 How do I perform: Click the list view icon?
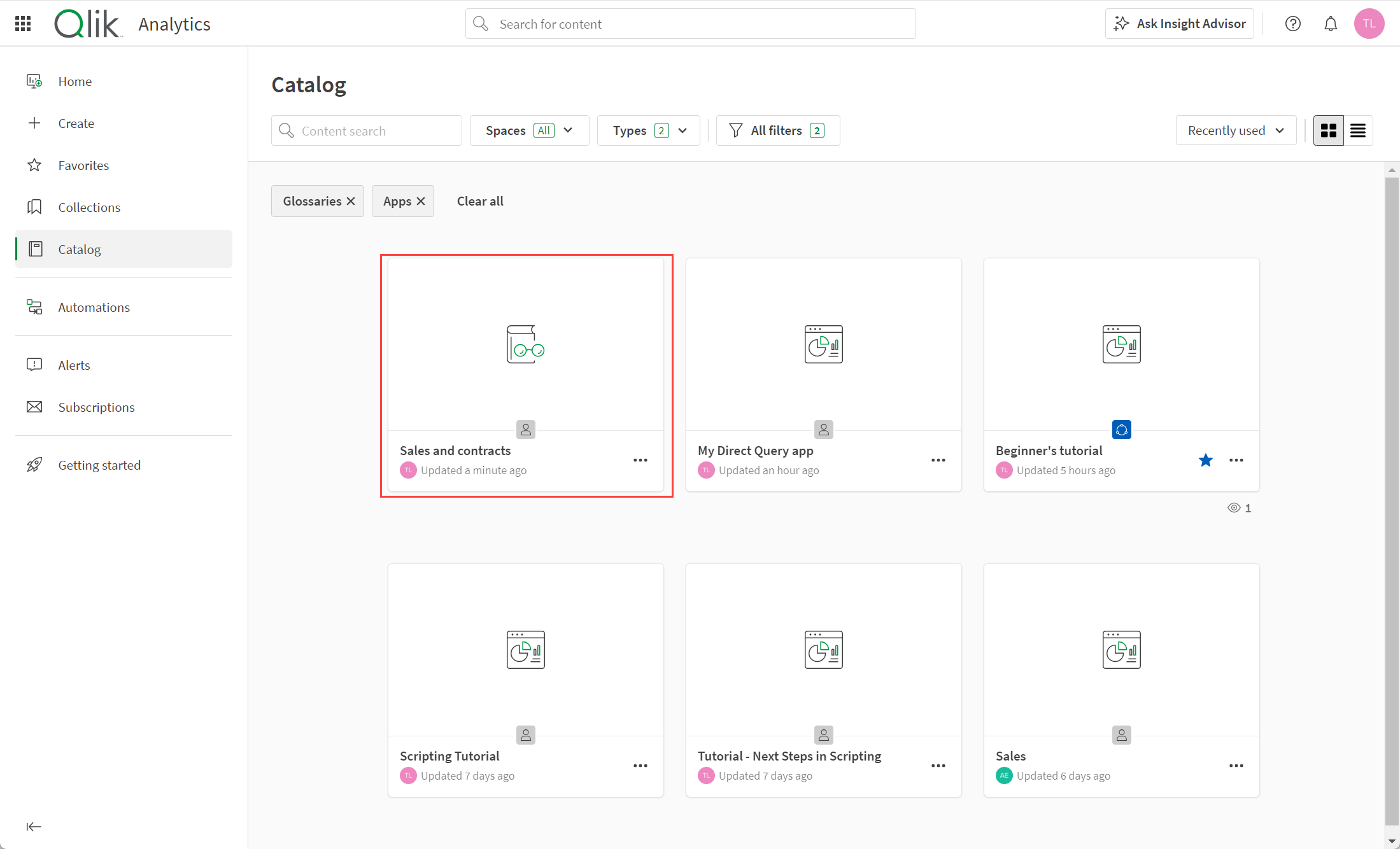(1358, 130)
